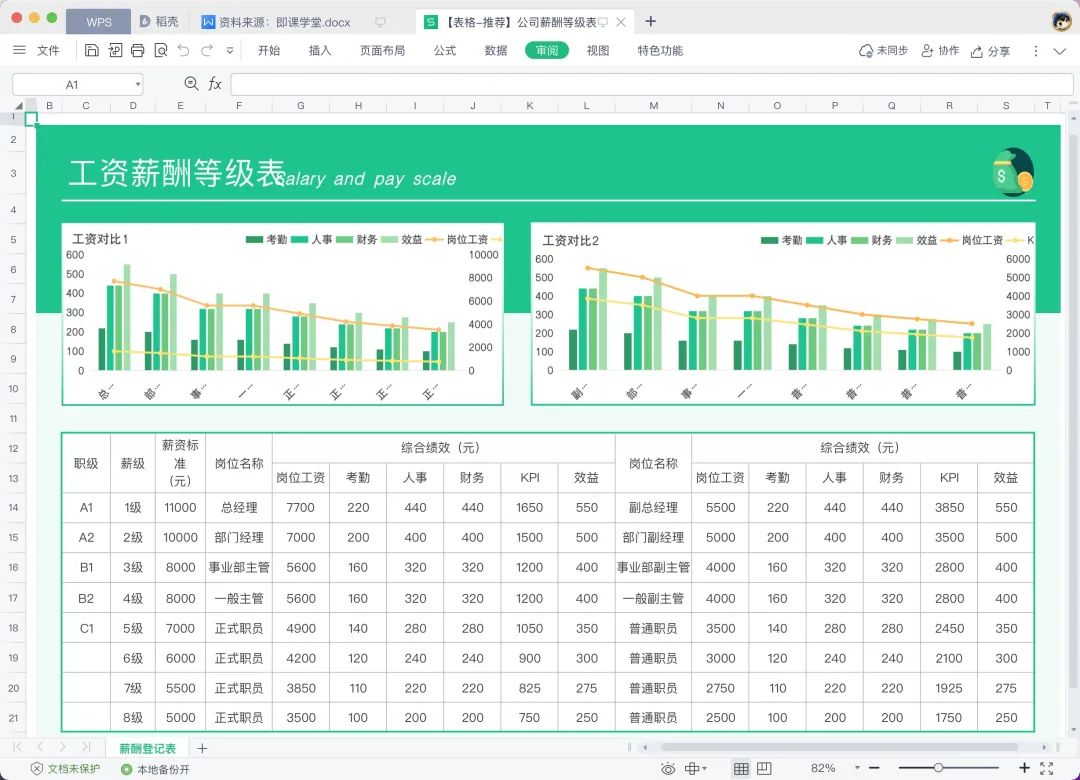The image size is (1080, 780).
Task: Select the 薪酬登记表 sheet tab
Action: (x=147, y=748)
